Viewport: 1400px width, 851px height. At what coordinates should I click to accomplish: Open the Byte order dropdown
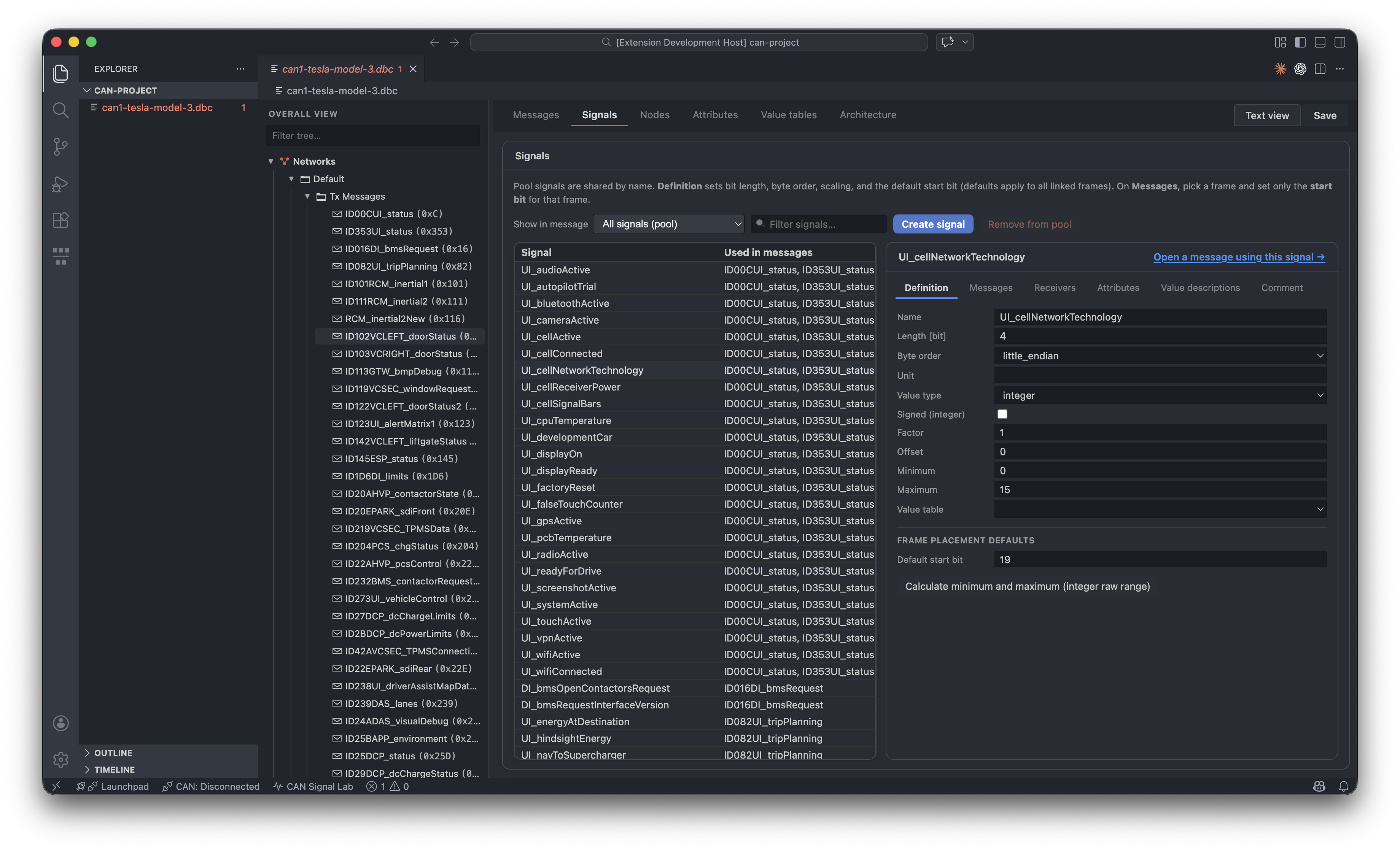(1160, 356)
